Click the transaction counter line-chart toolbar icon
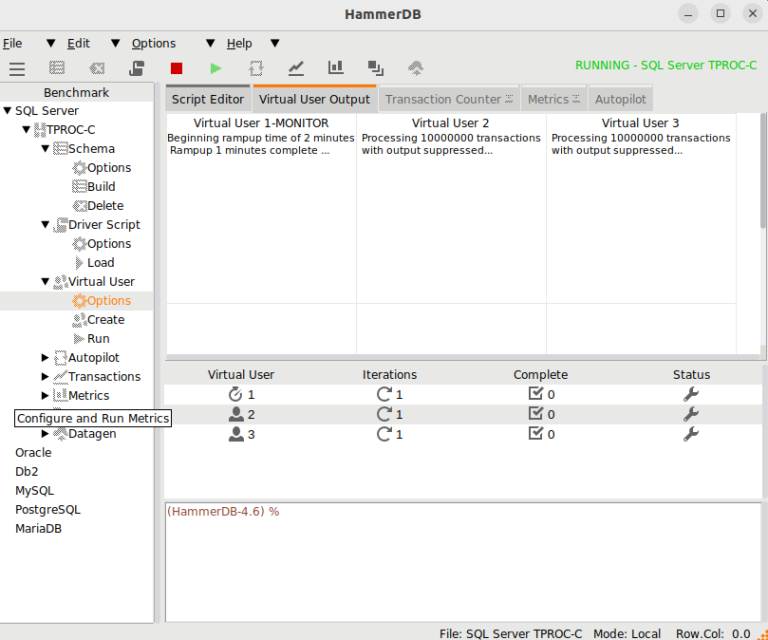Screen dimensions: 768x640 296,68
